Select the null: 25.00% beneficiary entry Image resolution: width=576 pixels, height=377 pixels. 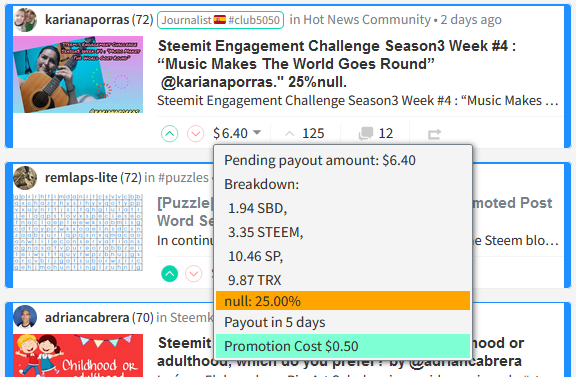pos(343,301)
